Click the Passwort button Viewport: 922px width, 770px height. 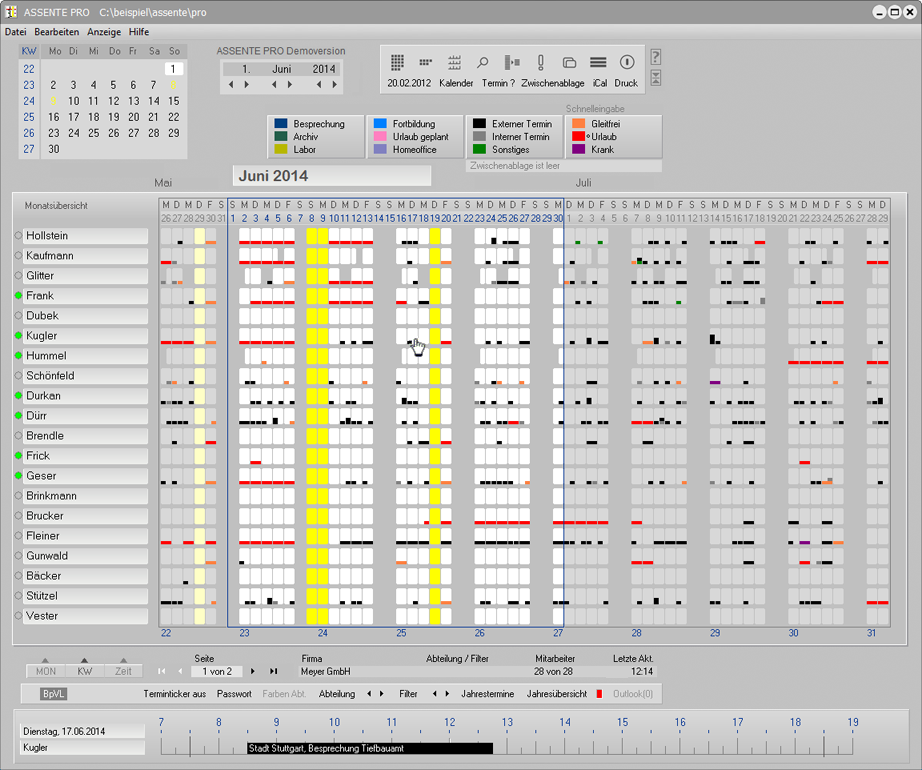pos(234,694)
